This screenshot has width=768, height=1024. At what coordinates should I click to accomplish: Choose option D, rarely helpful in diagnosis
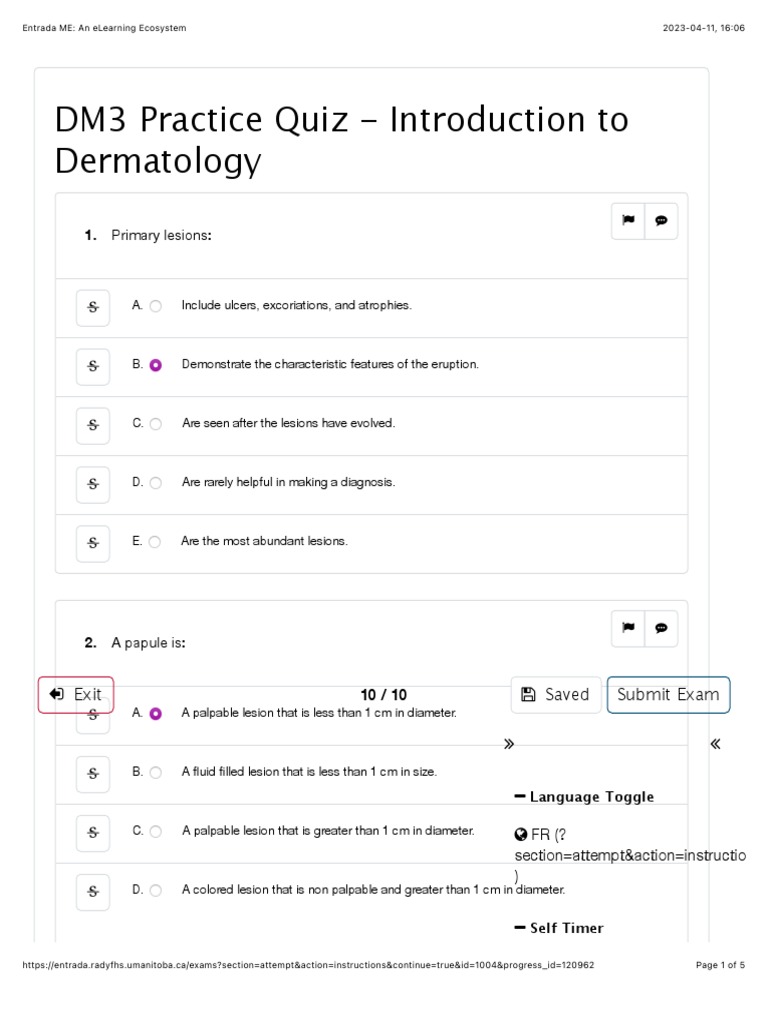(155, 483)
